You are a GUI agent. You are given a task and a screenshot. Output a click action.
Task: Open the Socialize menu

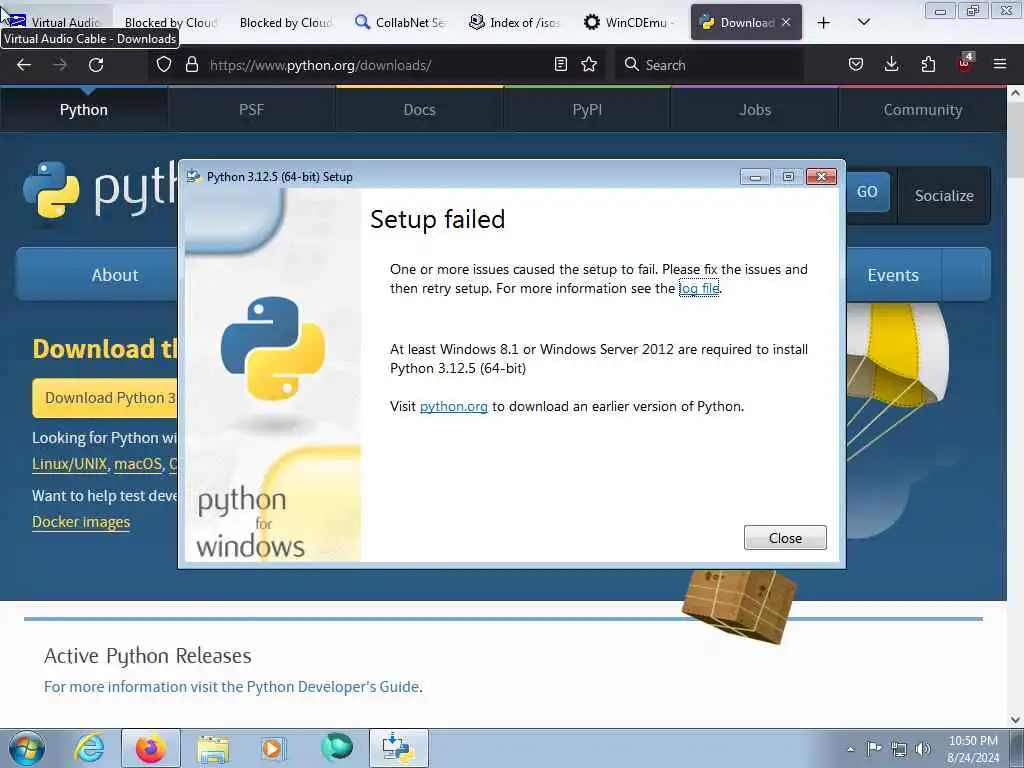coord(944,195)
